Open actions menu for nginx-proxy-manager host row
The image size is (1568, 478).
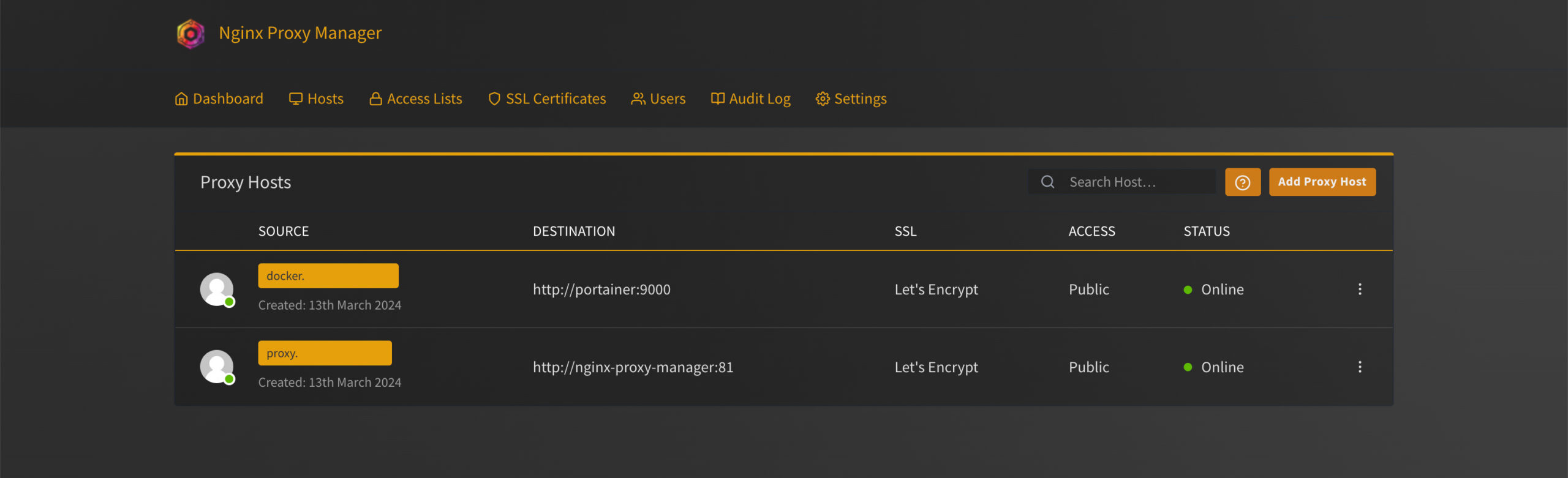(x=1360, y=367)
